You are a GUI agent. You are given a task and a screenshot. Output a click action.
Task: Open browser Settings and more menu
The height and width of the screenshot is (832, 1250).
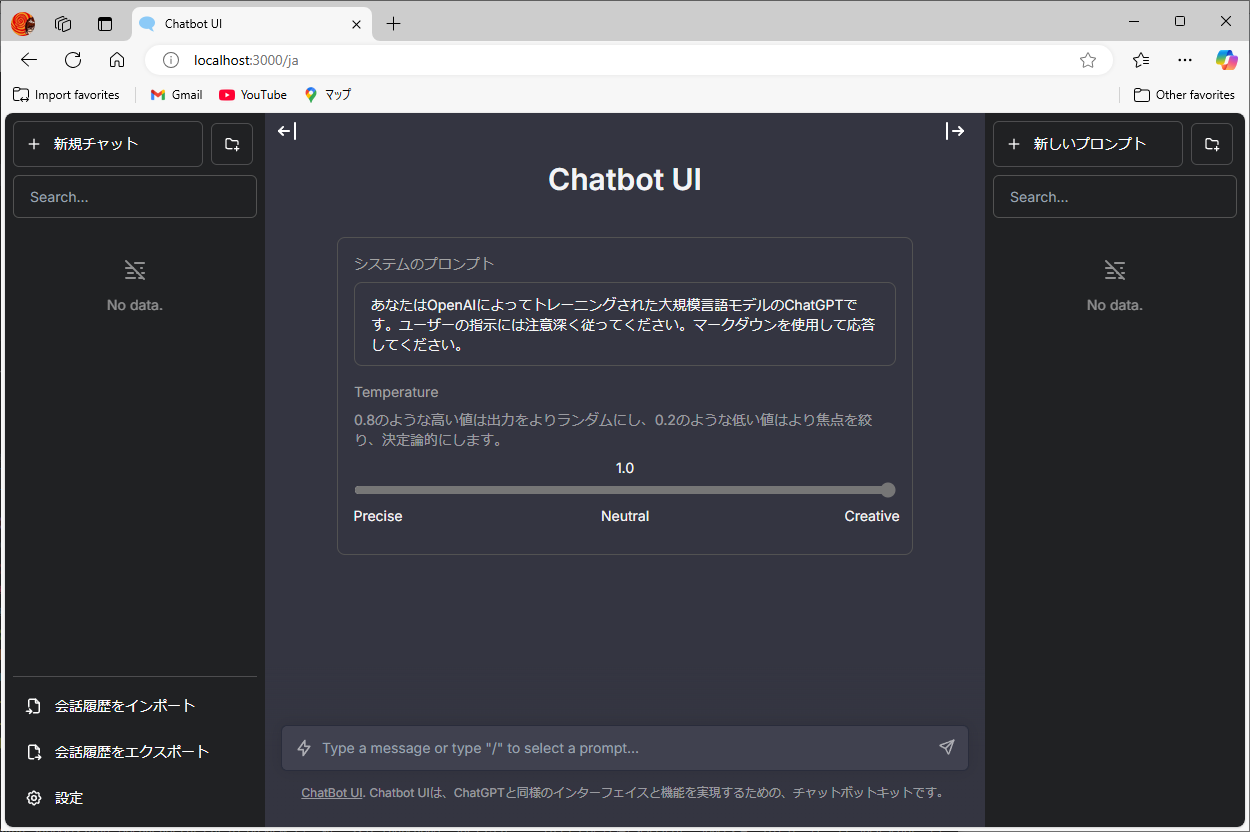(x=1185, y=60)
